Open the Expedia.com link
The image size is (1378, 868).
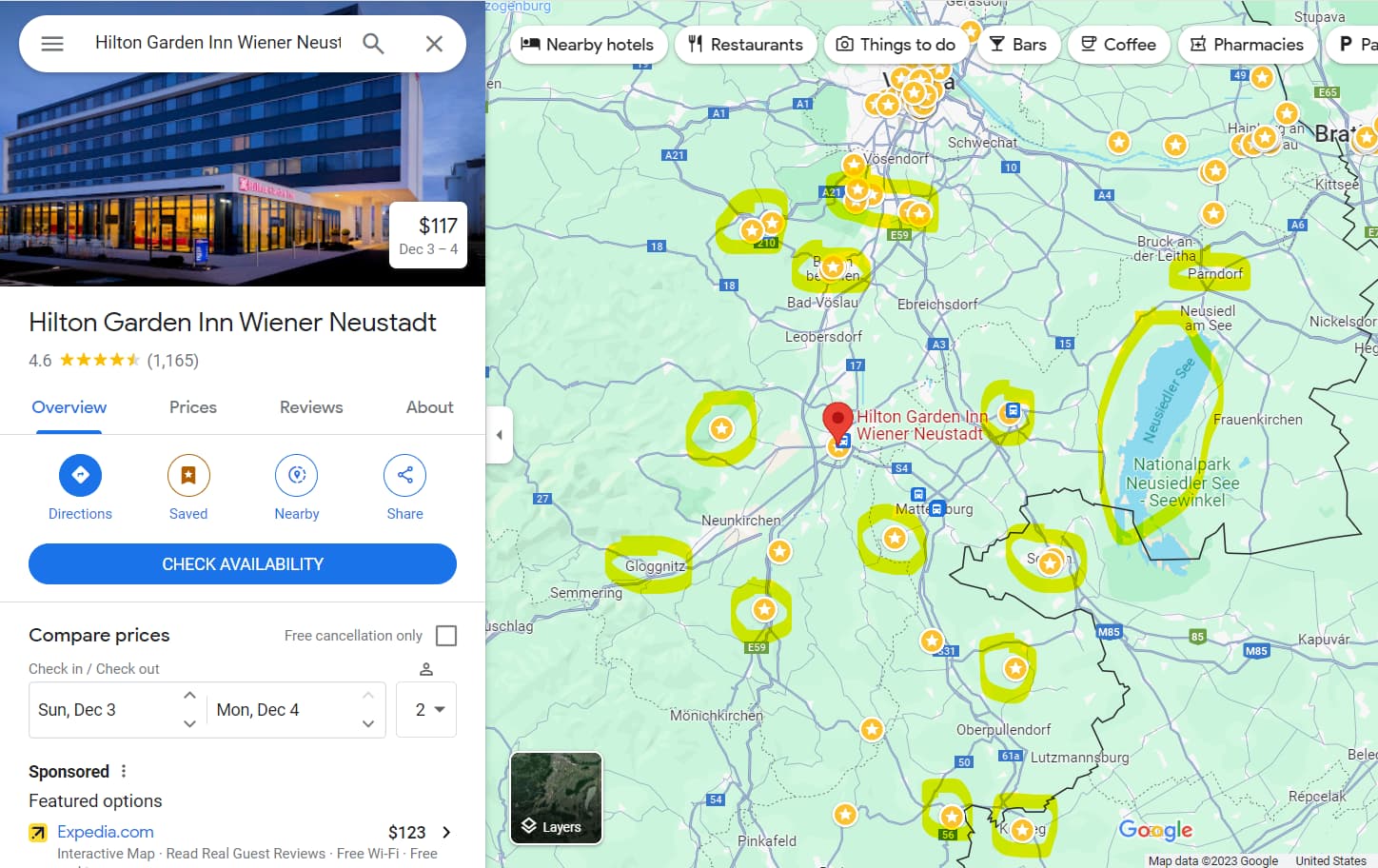pyautogui.click(x=105, y=832)
